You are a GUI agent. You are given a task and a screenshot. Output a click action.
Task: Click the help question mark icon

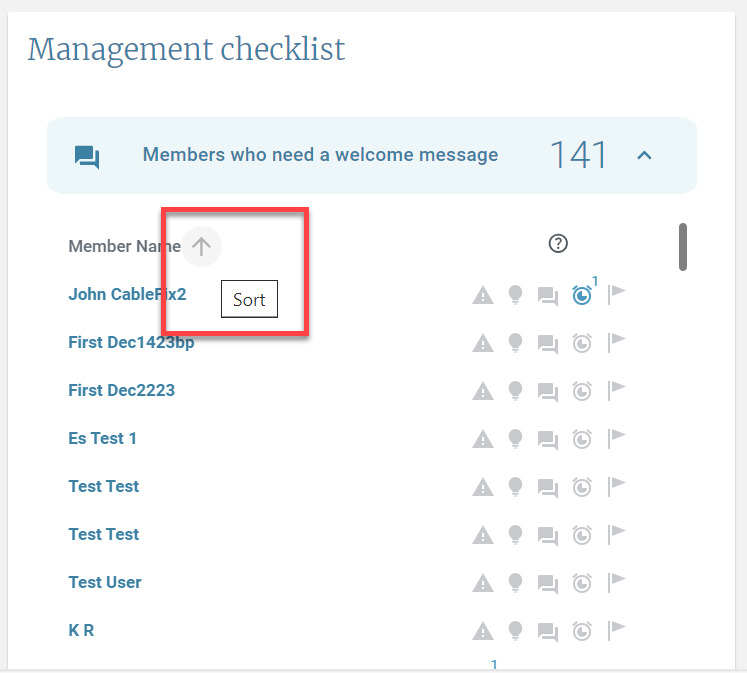click(x=558, y=243)
